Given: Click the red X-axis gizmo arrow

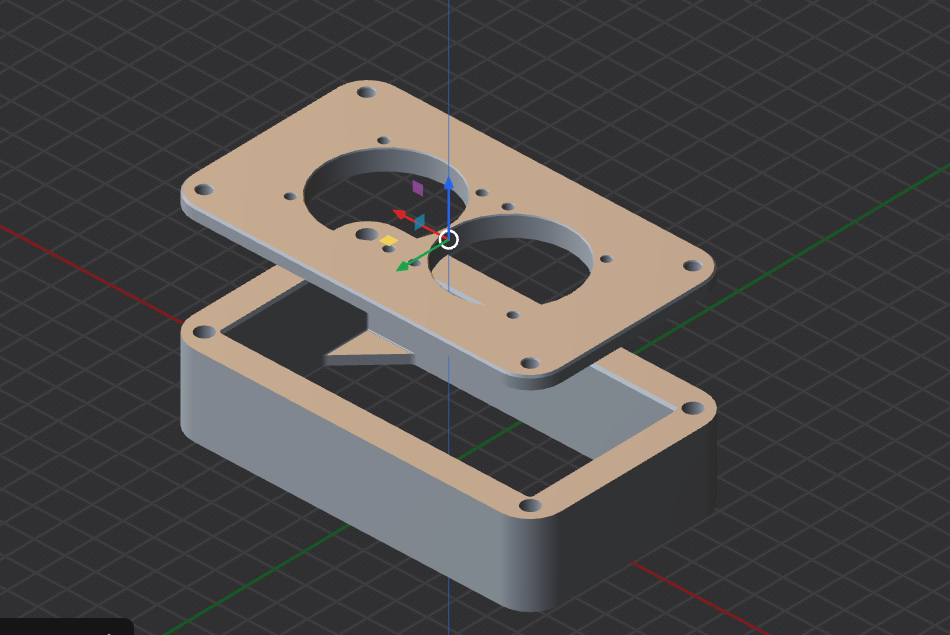Looking at the screenshot, I should coord(400,214).
